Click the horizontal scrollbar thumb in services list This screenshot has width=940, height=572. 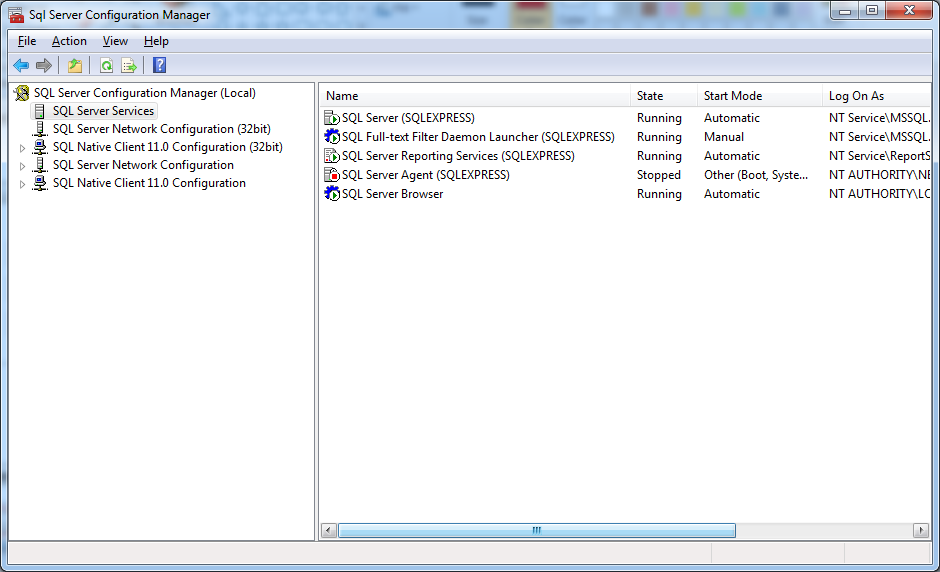[x=537, y=530]
